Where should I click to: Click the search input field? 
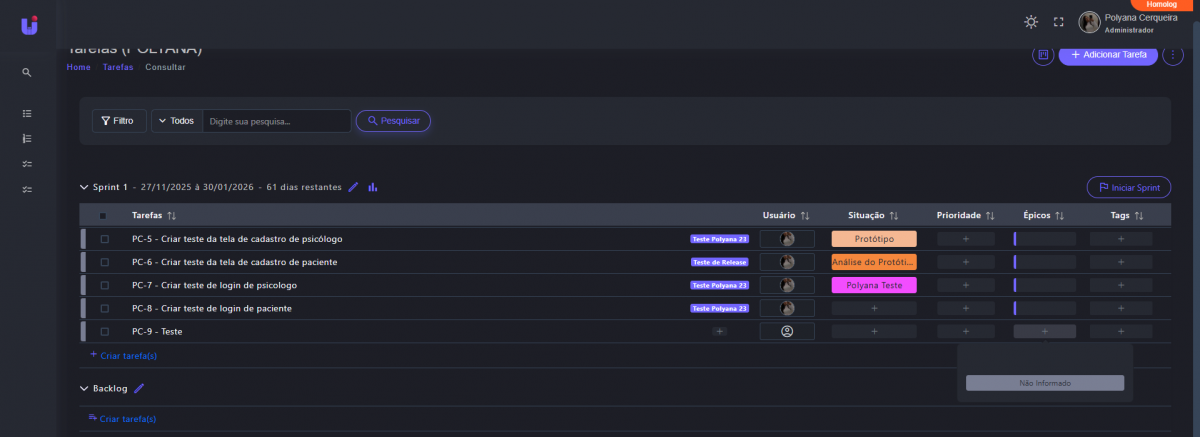[x=276, y=121]
